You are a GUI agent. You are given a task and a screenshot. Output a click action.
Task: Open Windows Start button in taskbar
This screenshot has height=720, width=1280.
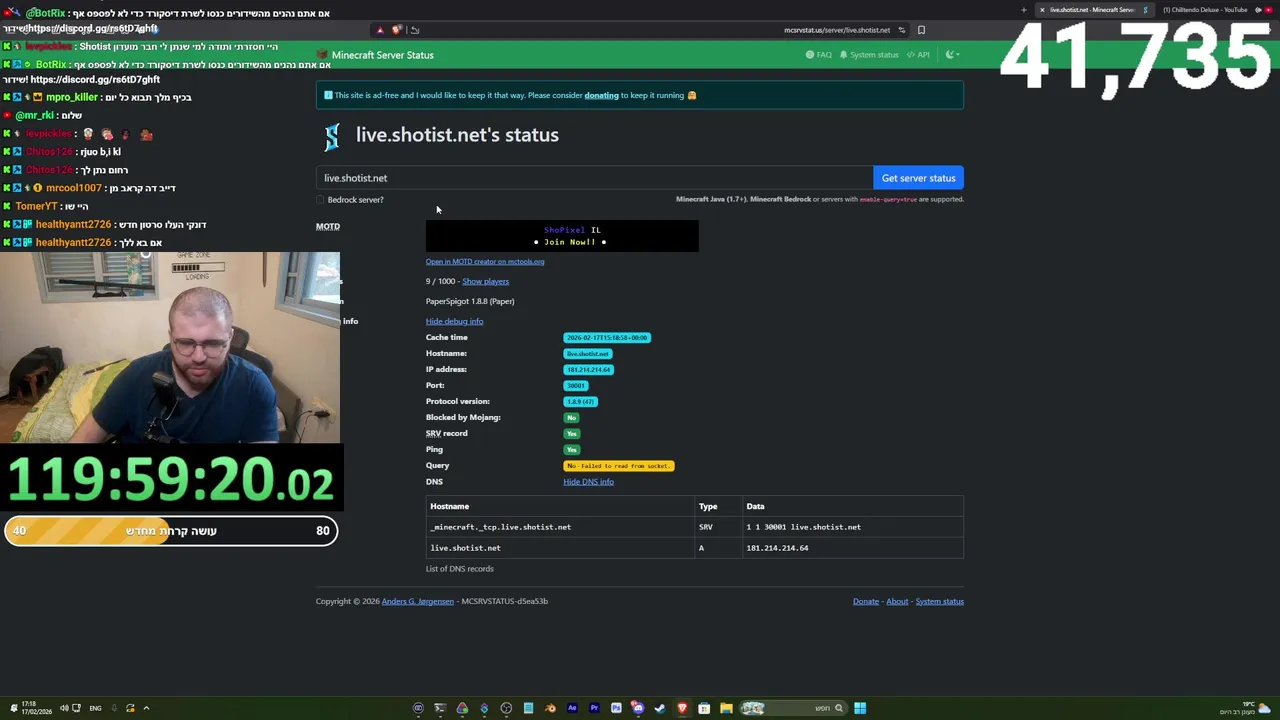[x=860, y=708]
